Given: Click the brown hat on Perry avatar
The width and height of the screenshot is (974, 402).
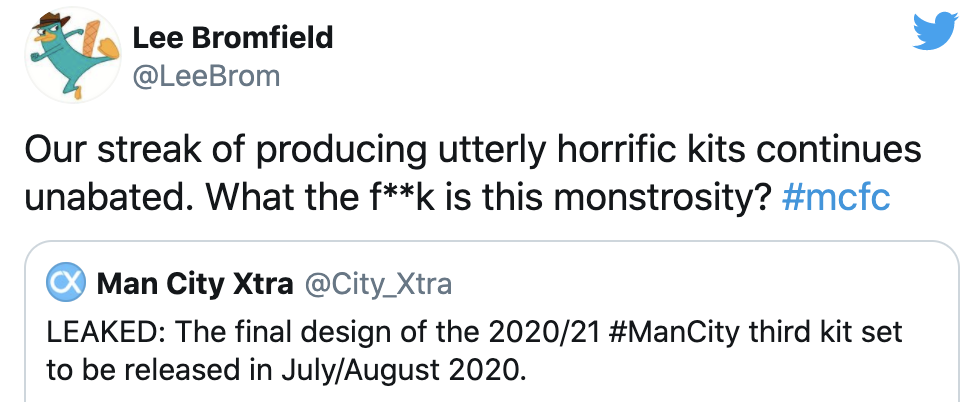Looking at the screenshot, I should coord(50,22).
